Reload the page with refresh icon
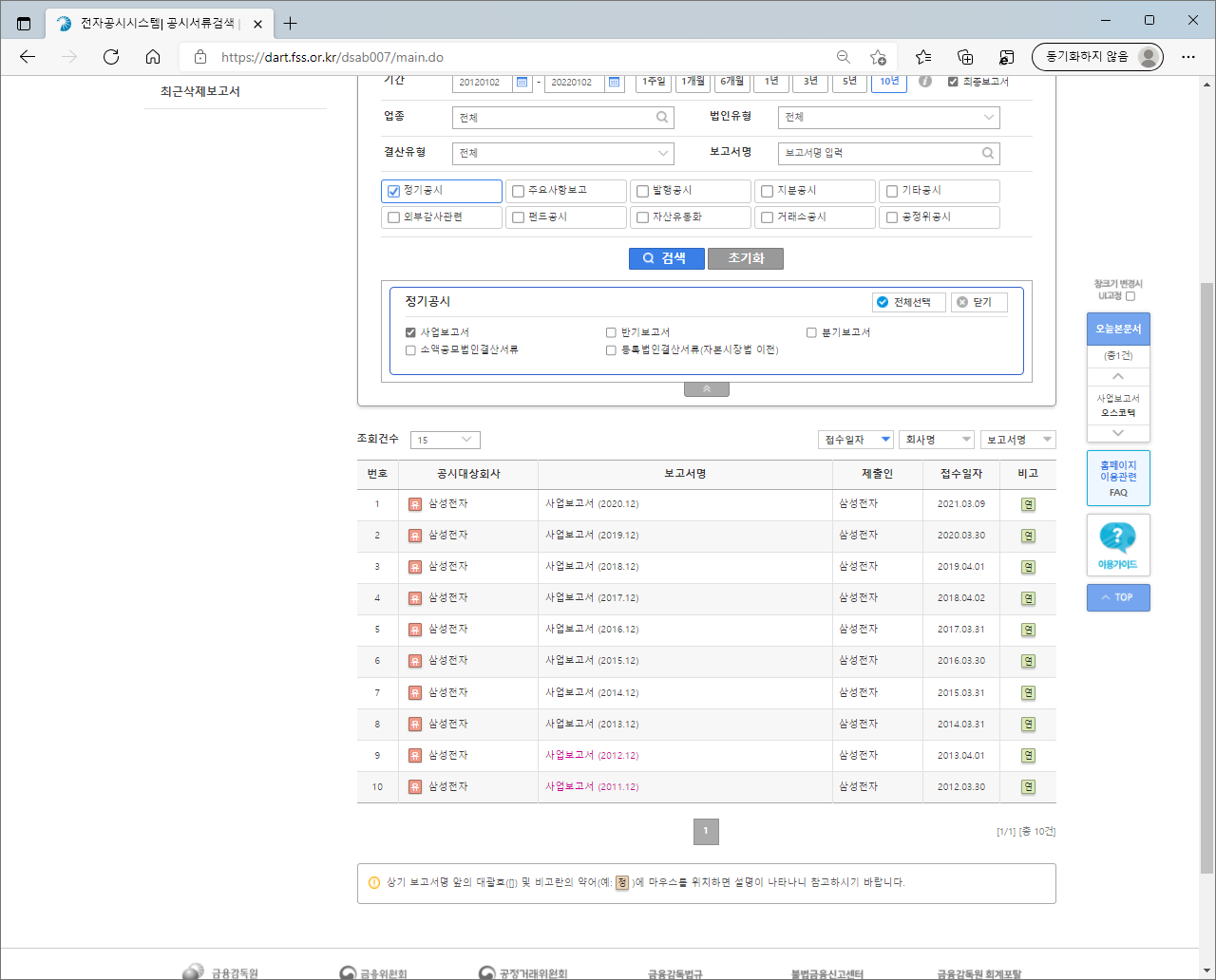Viewport: 1216px width, 980px height. point(111,57)
